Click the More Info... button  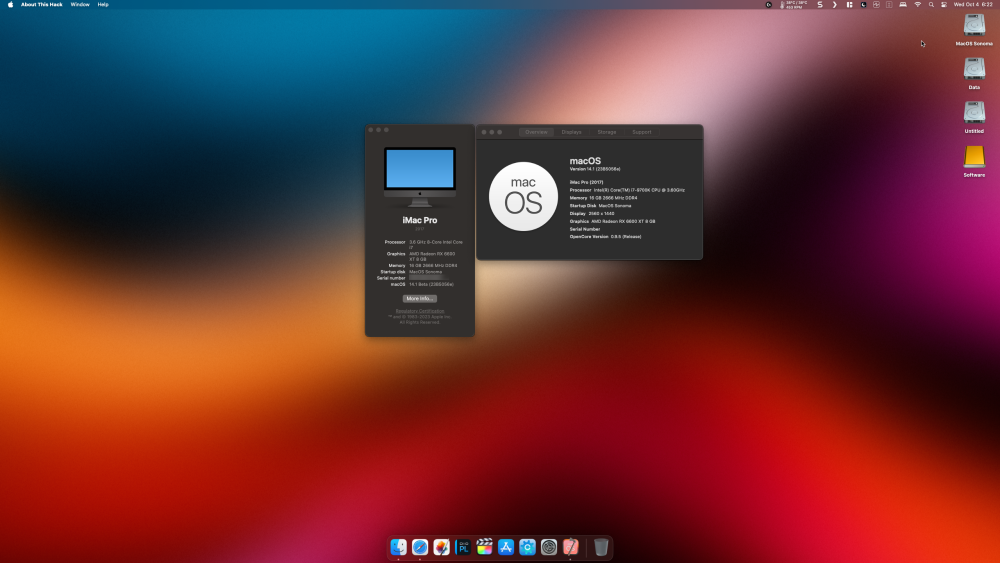tap(420, 298)
